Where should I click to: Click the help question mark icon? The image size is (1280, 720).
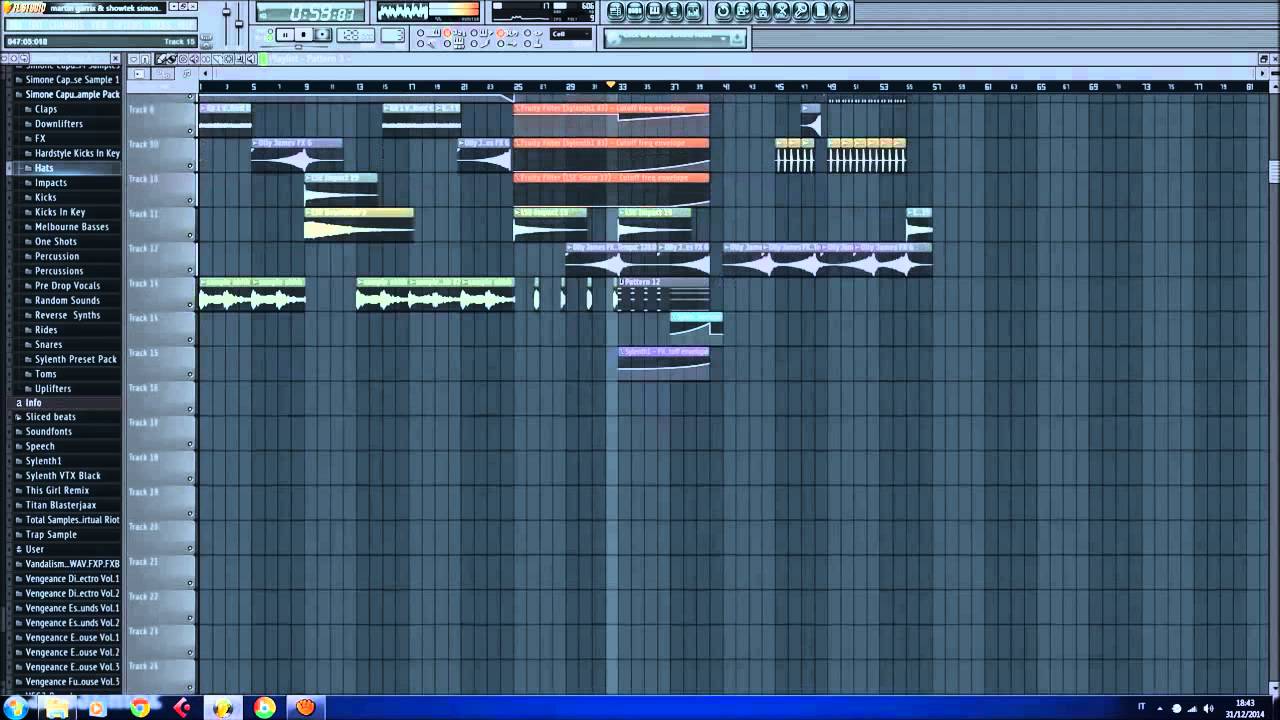pos(840,11)
